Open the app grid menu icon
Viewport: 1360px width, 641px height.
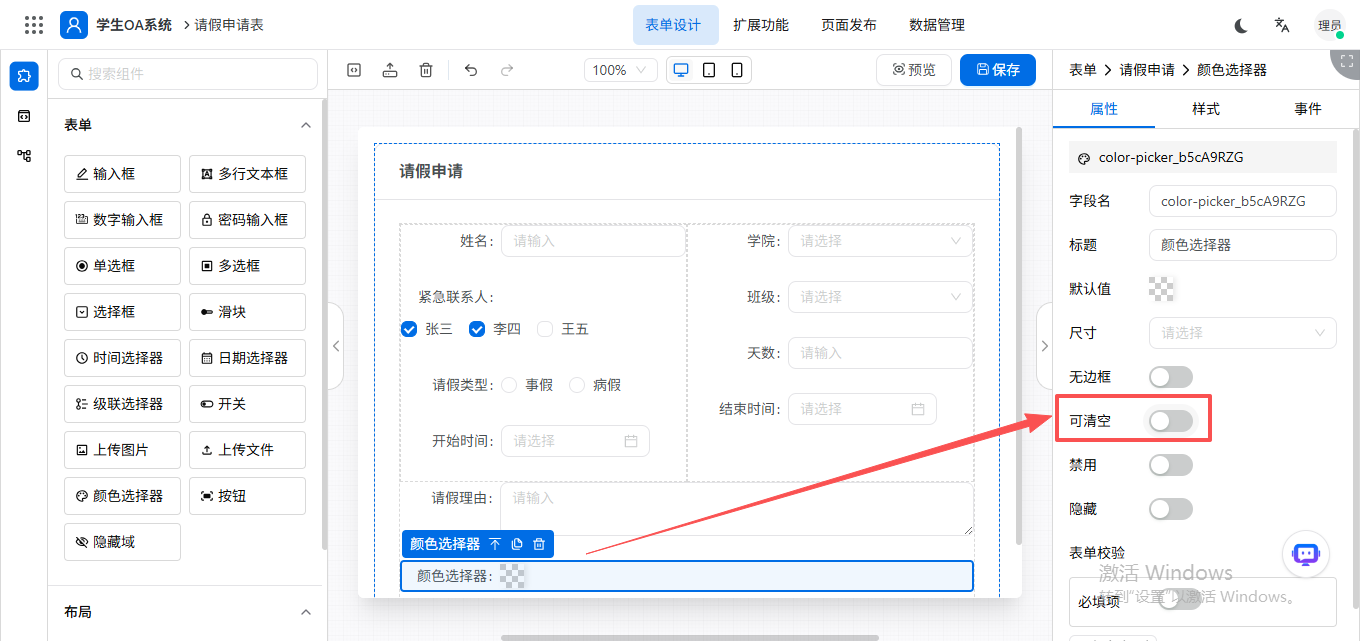[33, 25]
